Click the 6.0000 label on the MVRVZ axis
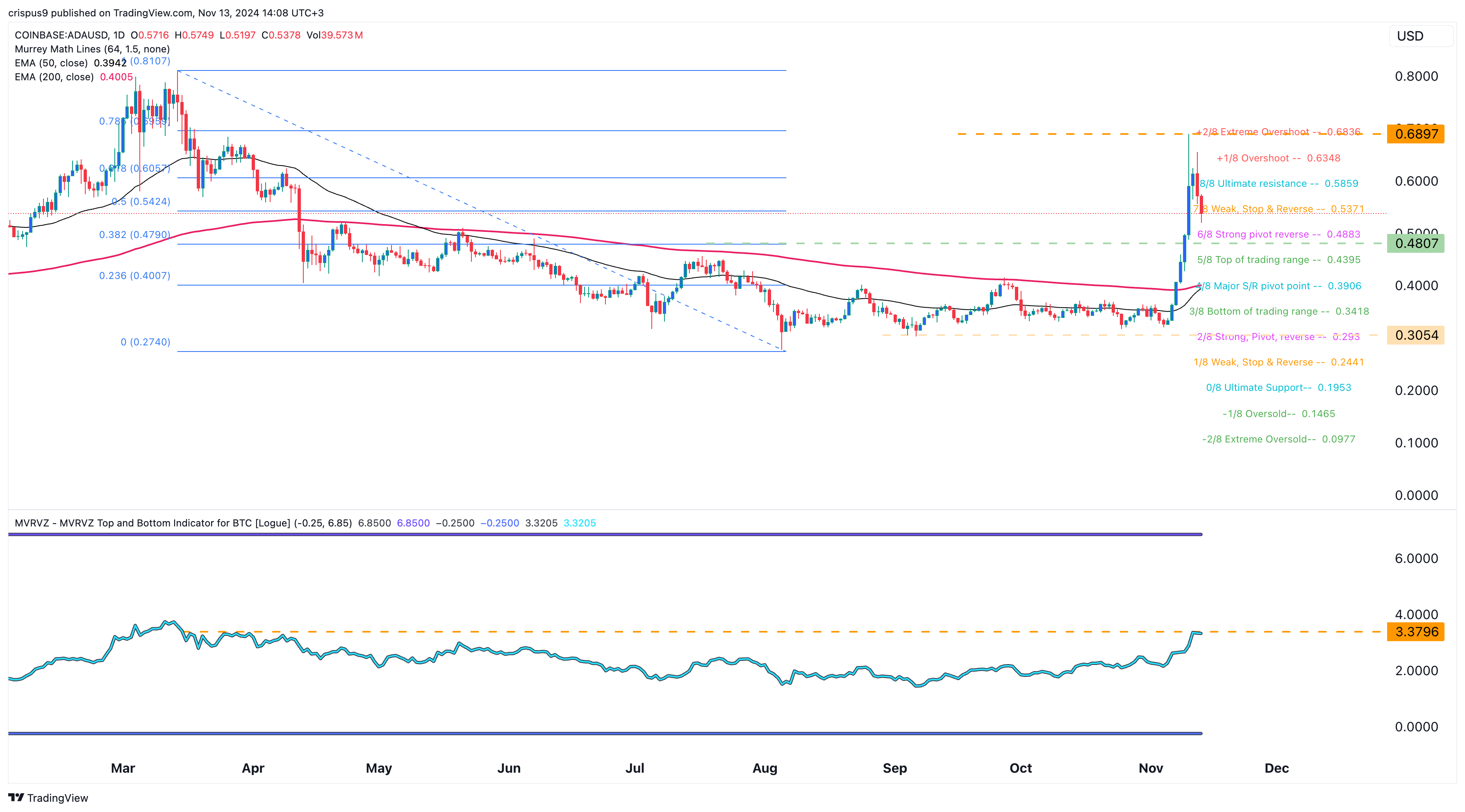The width and height of the screenshot is (1465, 812). coord(1416,558)
